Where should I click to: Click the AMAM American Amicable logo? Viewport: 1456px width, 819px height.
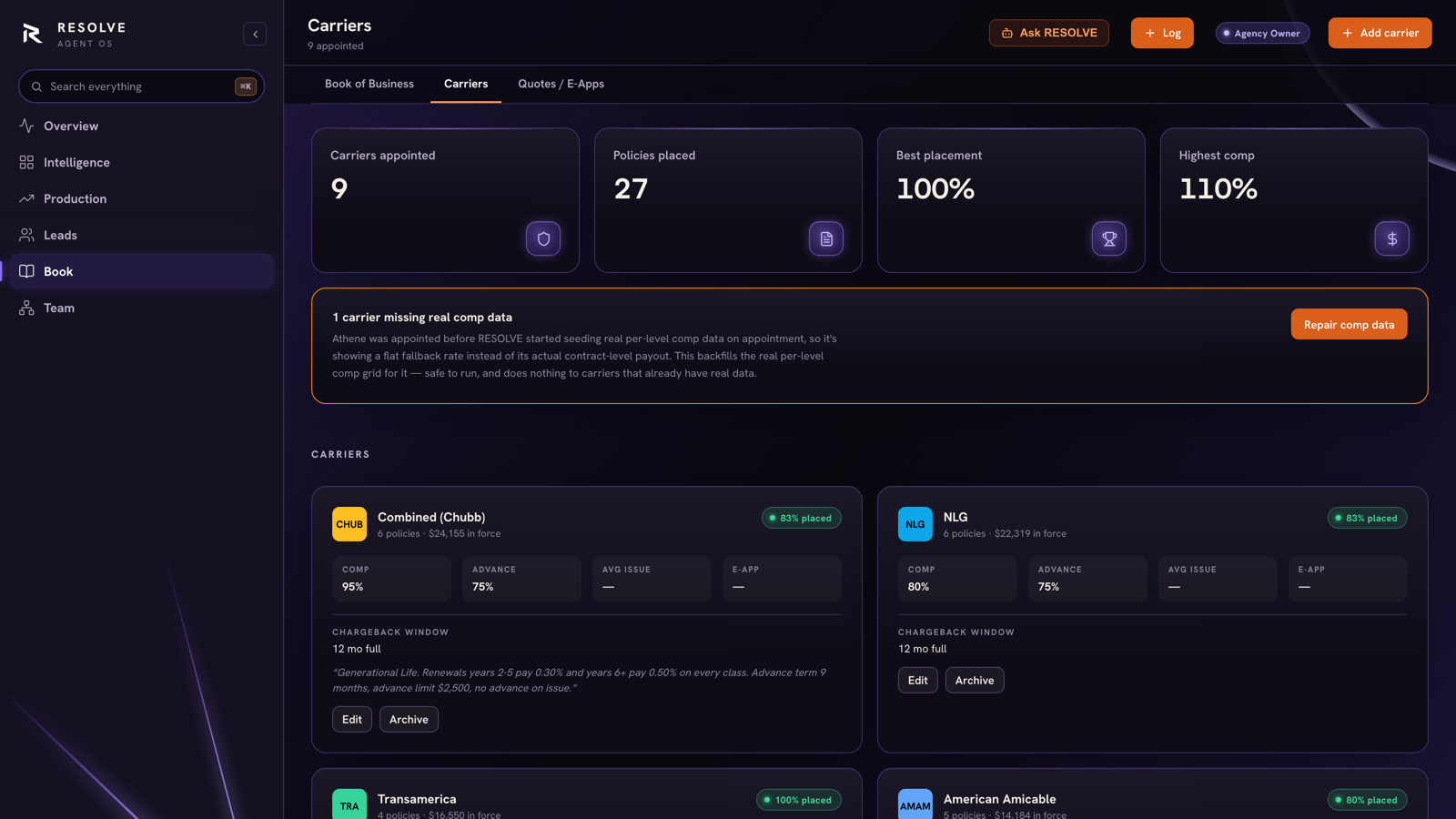point(915,804)
